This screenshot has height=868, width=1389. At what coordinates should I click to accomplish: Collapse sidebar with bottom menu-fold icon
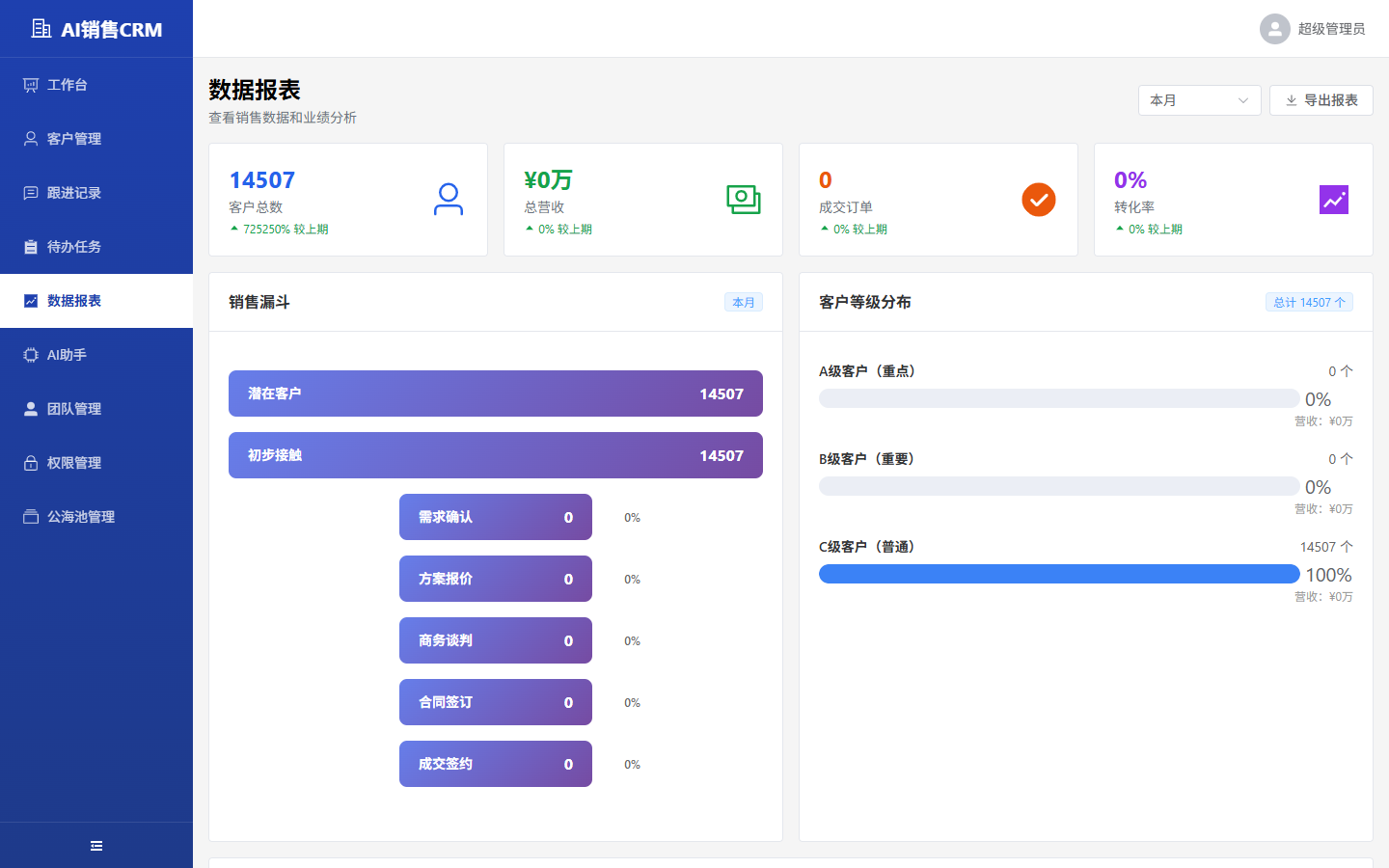click(x=96, y=846)
